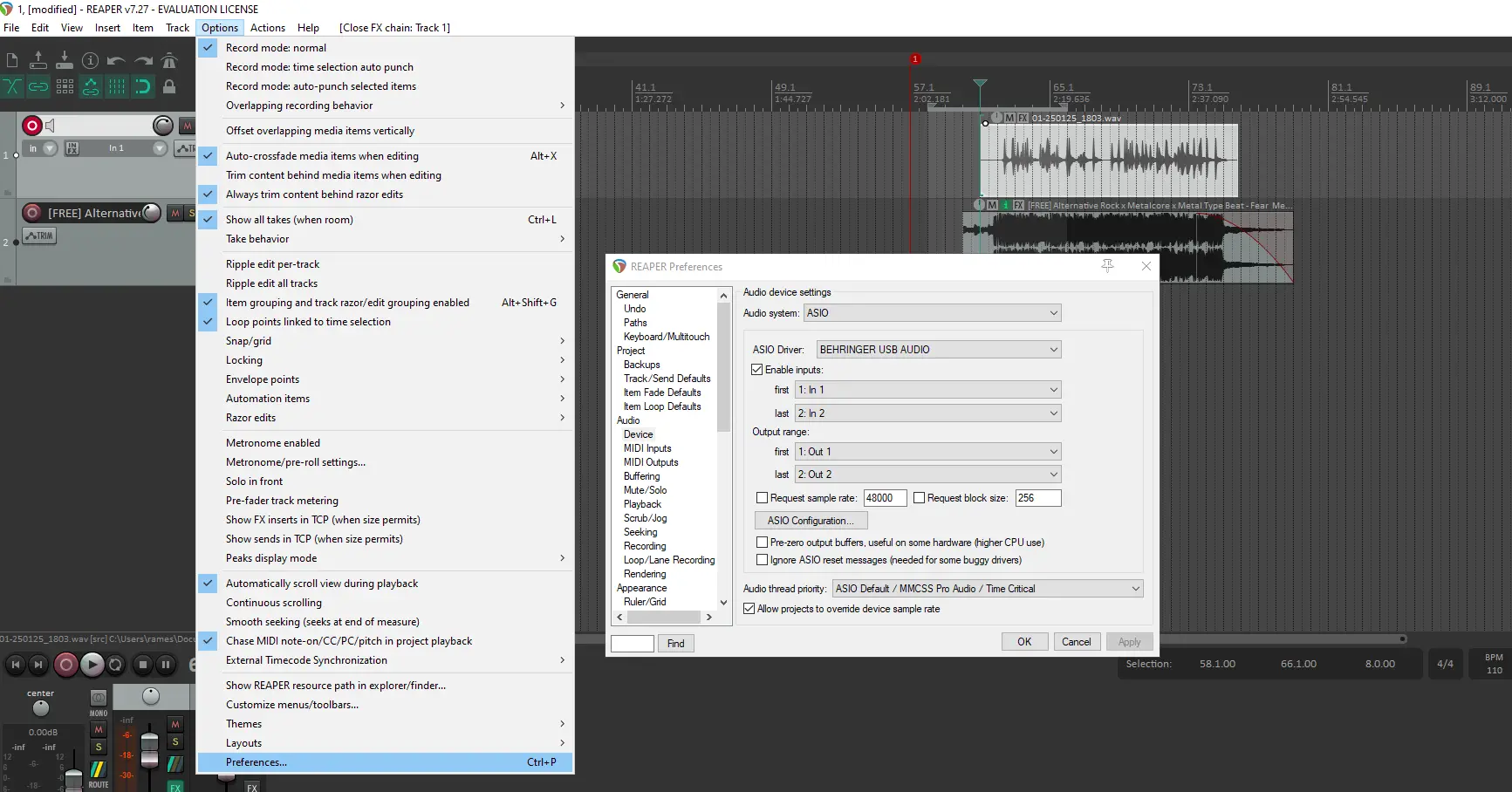Select Buffering in preferences tree
The width and height of the screenshot is (1512, 792).
pyautogui.click(x=642, y=476)
